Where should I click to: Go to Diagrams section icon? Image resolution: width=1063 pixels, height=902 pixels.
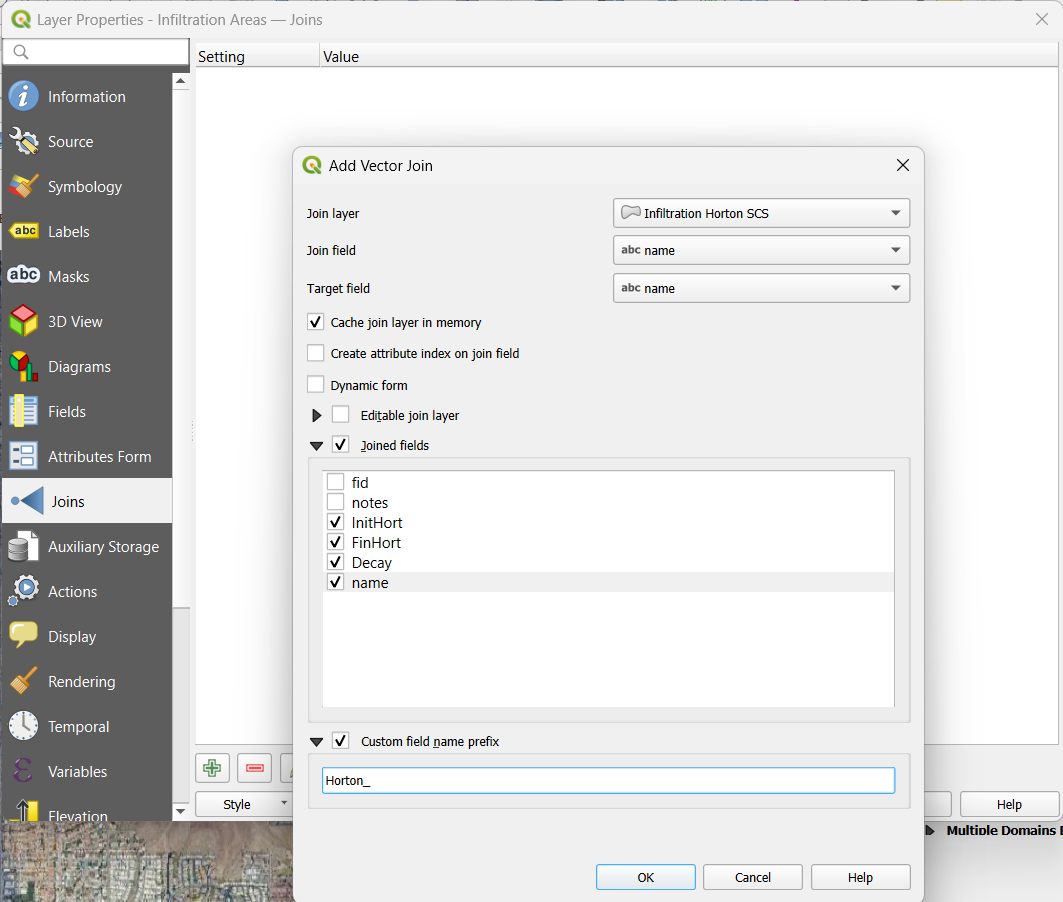point(24,367)
